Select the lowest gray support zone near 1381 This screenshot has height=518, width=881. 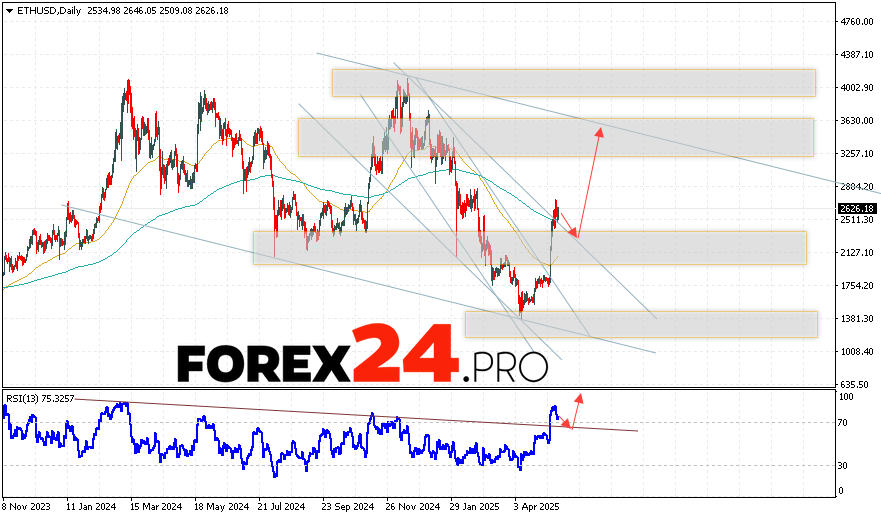[x=640, y=324]
